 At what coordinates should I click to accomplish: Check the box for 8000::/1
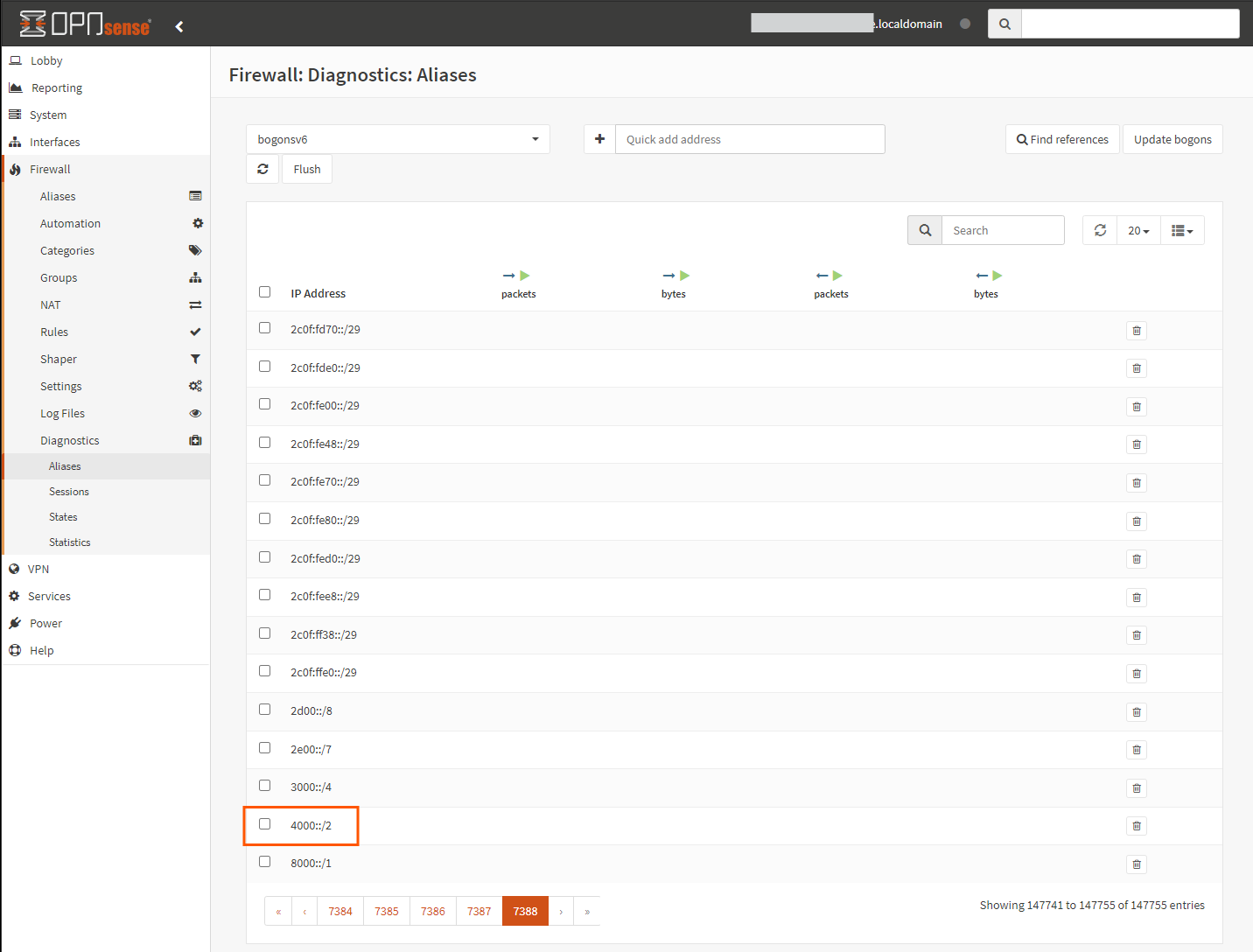tap(265, 862)
